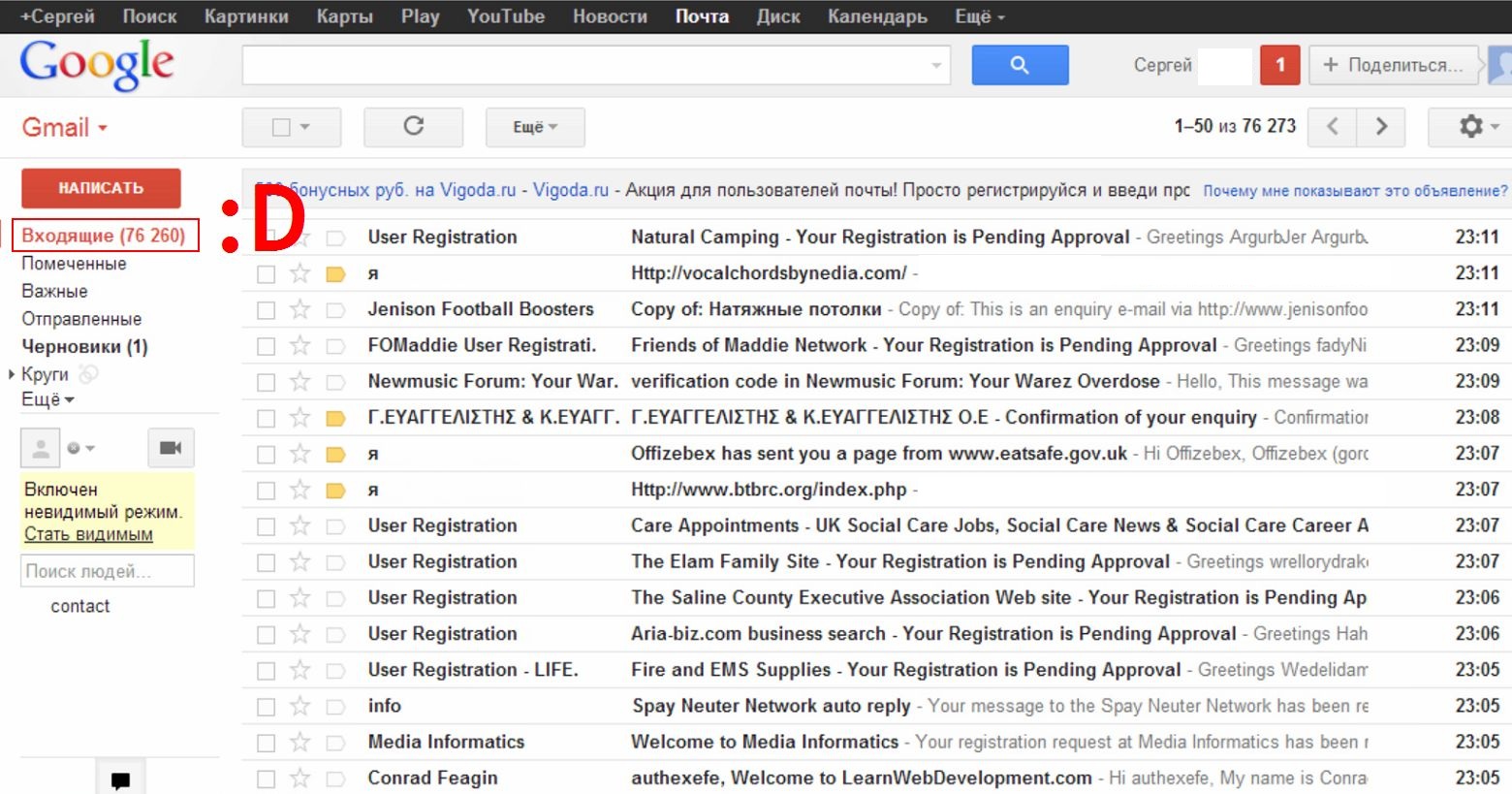Screen dimensions: 1512x794
Task: Click the red notifications counter showing 1
Action: (x=1279, y=65)
